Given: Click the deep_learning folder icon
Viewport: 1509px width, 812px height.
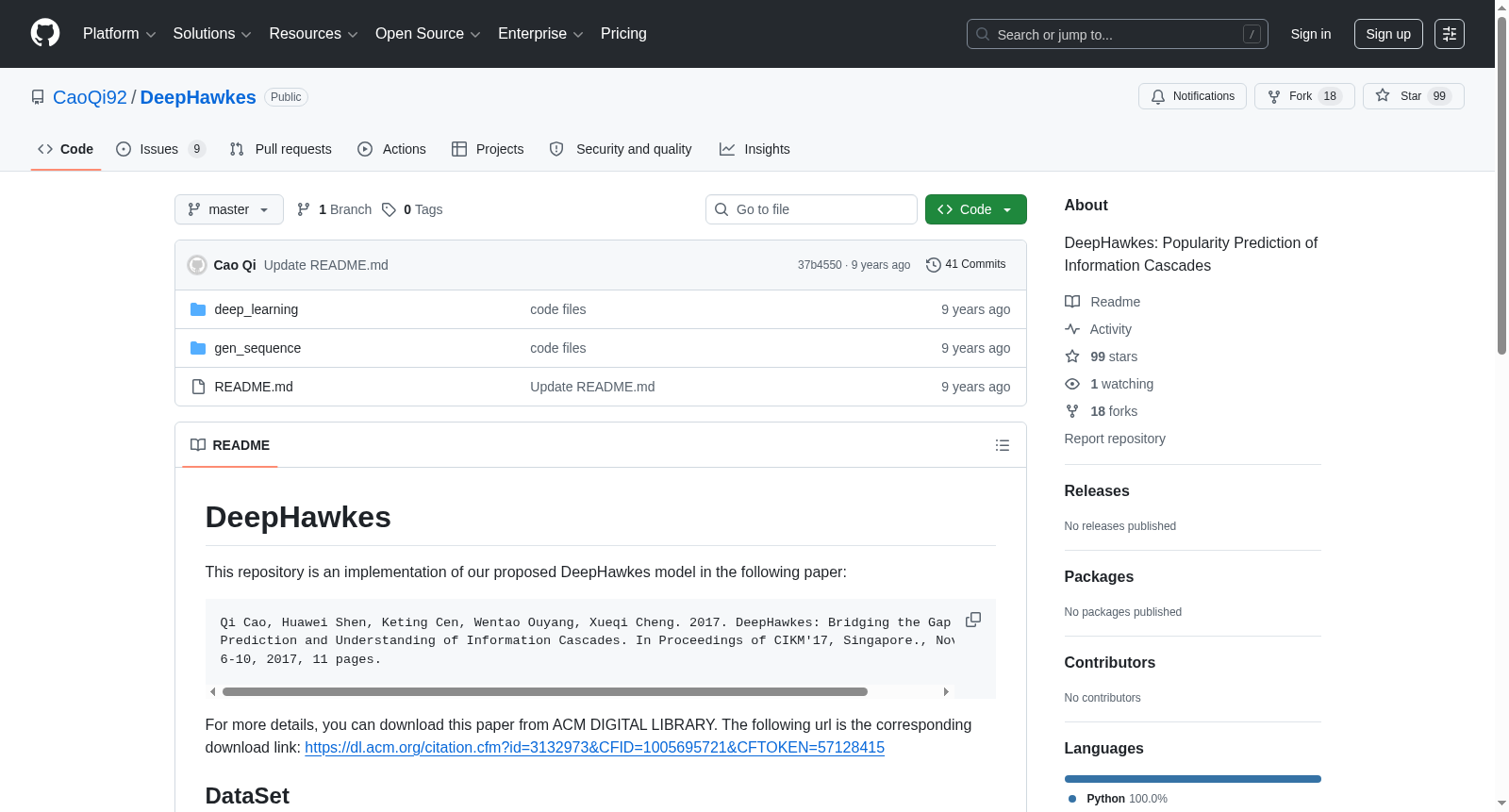Looking at the screenshot, I should click(198, 309).
